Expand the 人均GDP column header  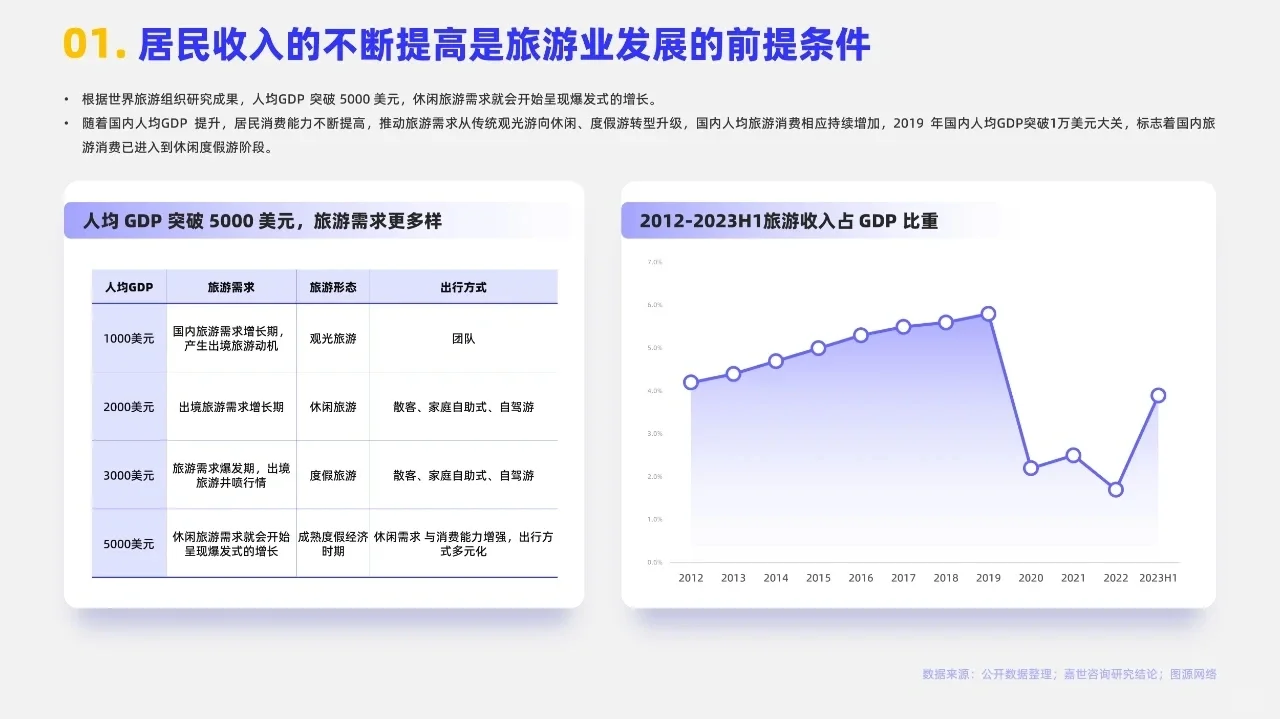click(x=129, y=287)
